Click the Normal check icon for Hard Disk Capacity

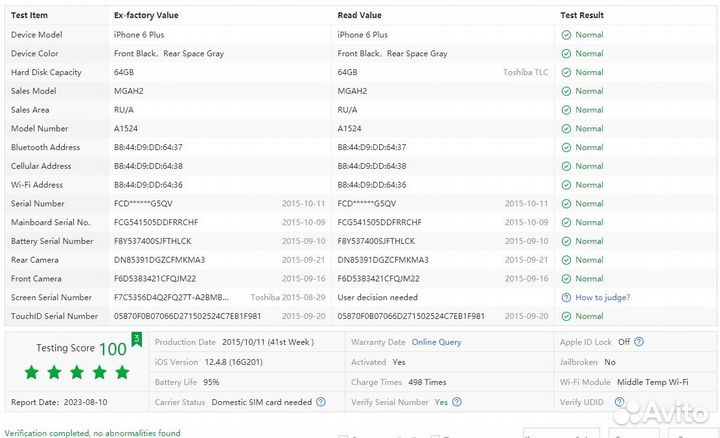tap(566, 73)
